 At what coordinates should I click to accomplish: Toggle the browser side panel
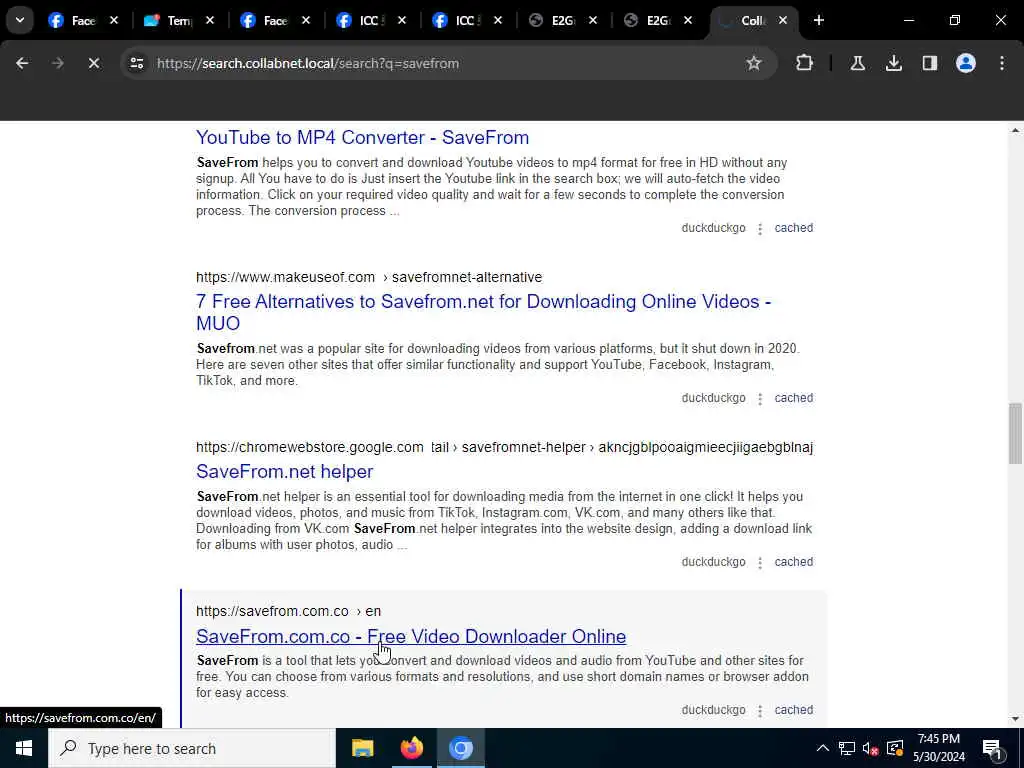coord(930,63)
